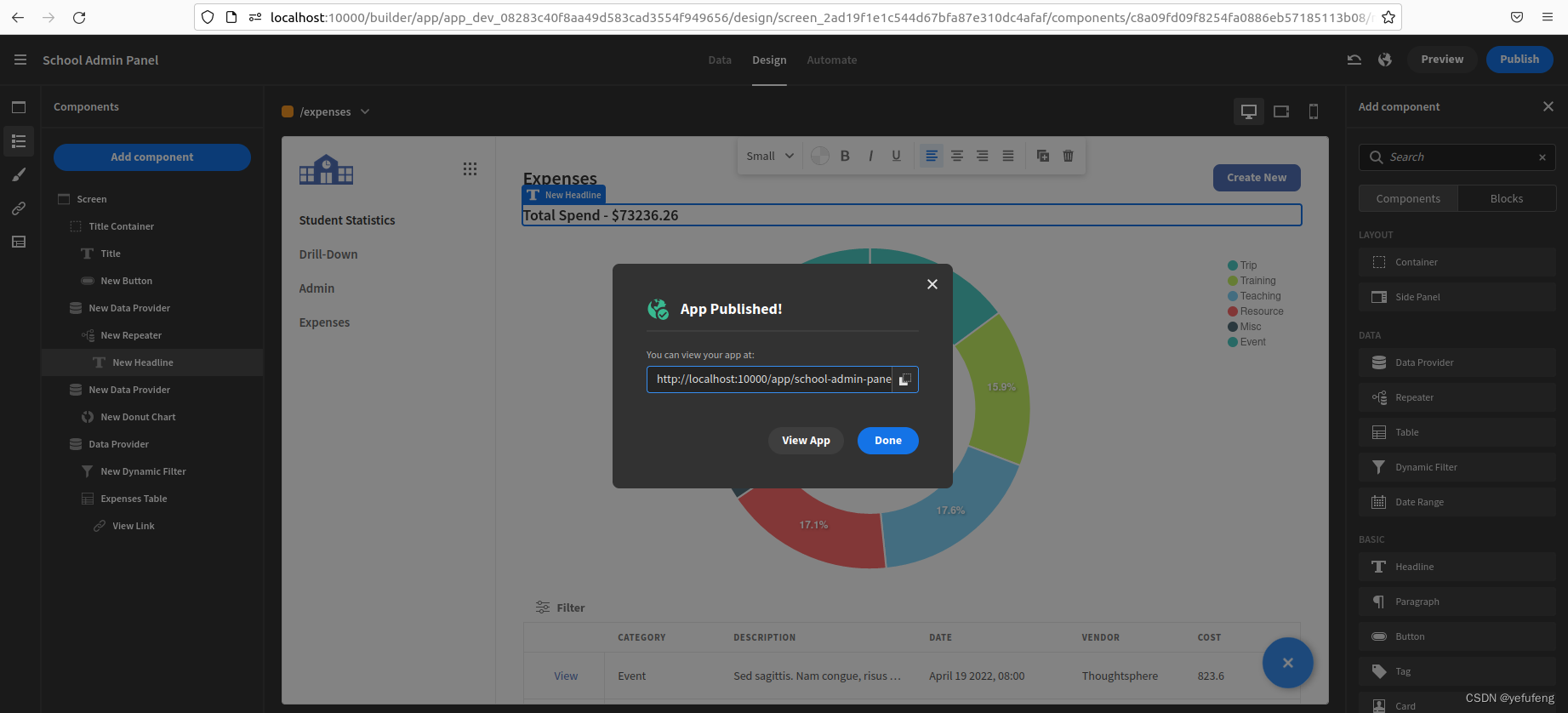Viewport: 1568px width, 713px height.
Task: Add a Container component
Action: click(x=1457, y=262)
